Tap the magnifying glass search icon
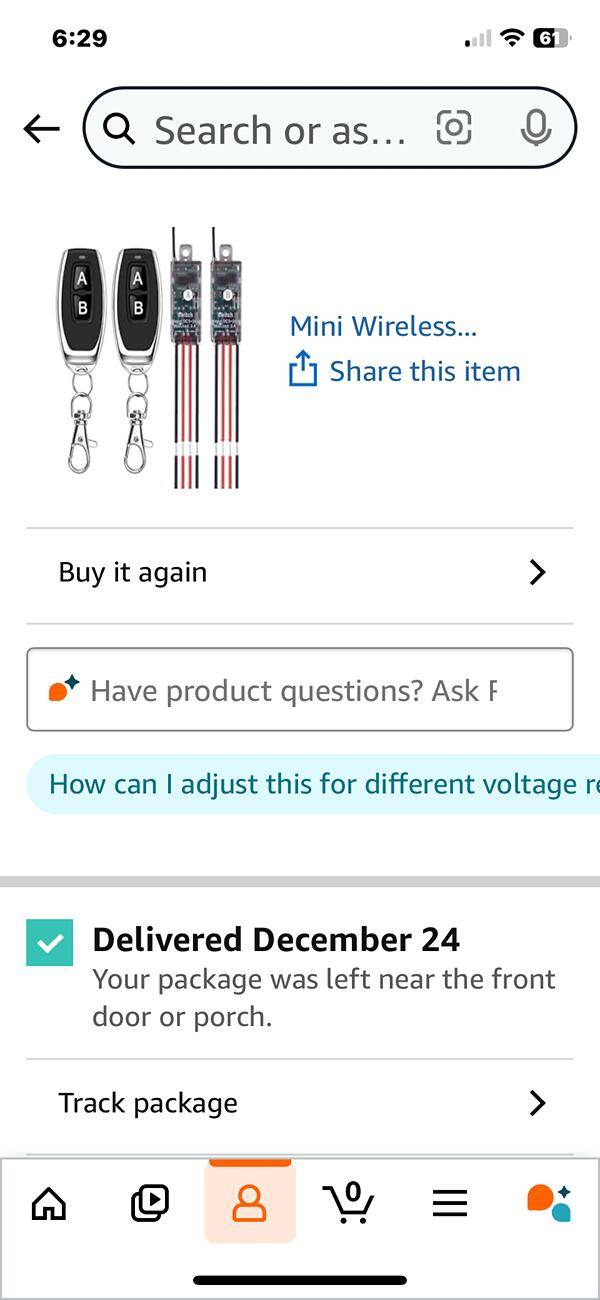 tap(120, 129)
